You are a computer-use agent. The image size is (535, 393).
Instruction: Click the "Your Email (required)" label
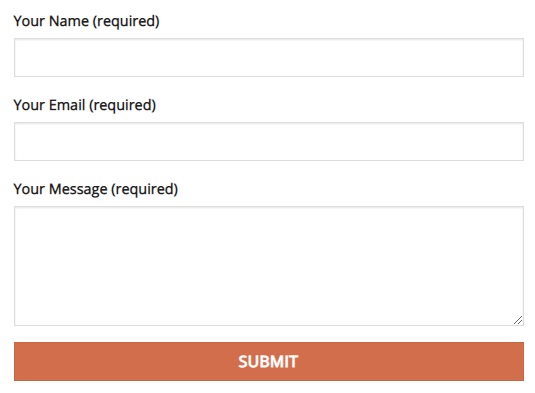pyautogui.click(x=85, y=105)
